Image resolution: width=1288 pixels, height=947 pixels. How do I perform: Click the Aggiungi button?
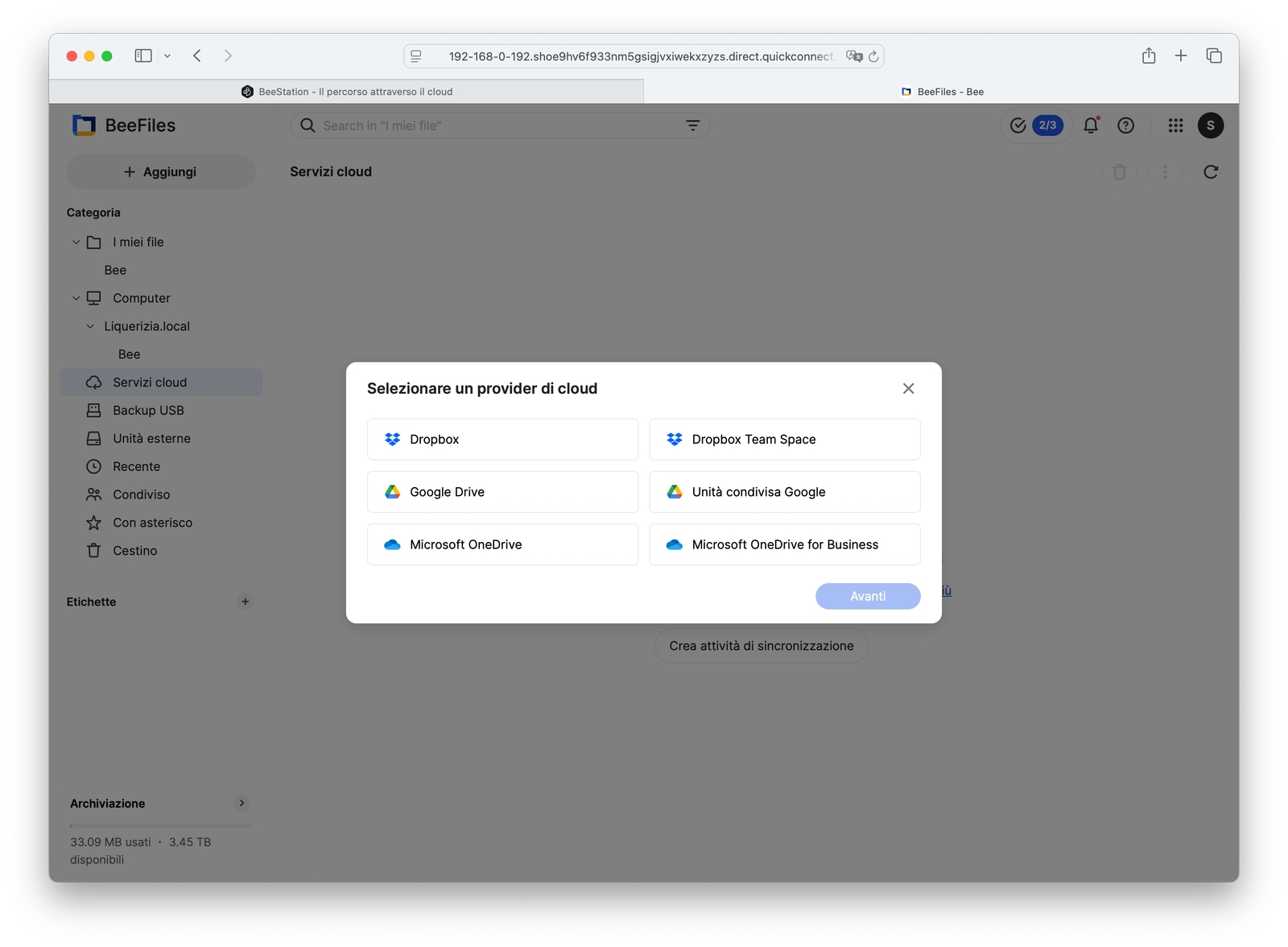[160, 172]
